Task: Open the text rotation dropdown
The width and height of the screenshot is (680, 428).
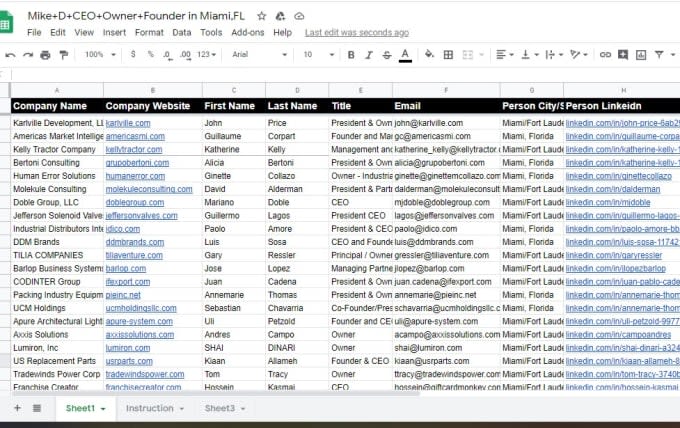Action: pyautogui.click(x=579, y=55)
